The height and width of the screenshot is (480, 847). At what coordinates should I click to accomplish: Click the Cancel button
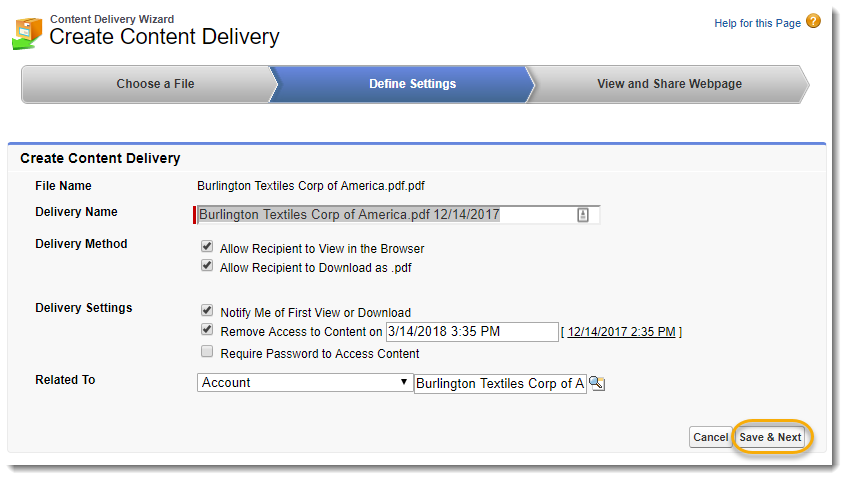click(710, 437)
